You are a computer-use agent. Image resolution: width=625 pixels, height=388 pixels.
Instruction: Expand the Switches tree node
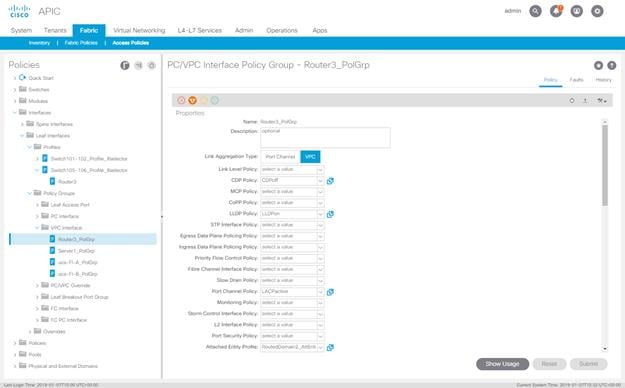[x=15, y=90]
